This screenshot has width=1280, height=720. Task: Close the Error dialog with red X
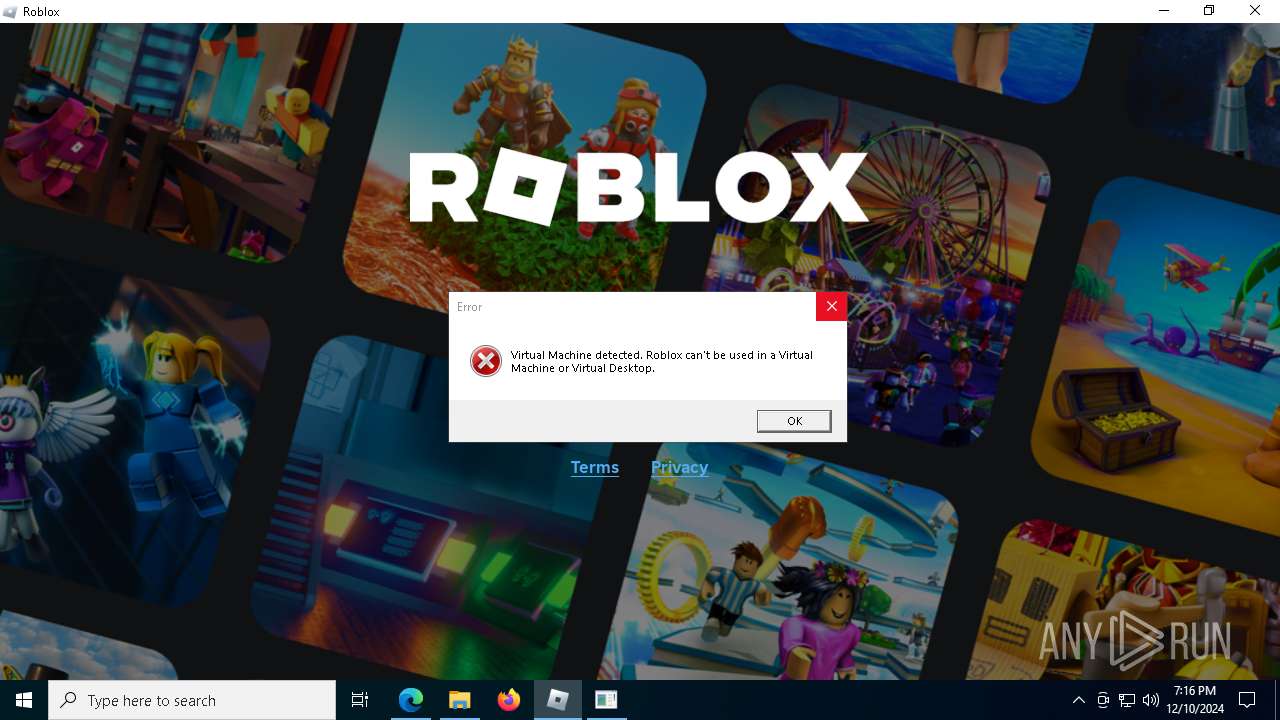[831, 307]
